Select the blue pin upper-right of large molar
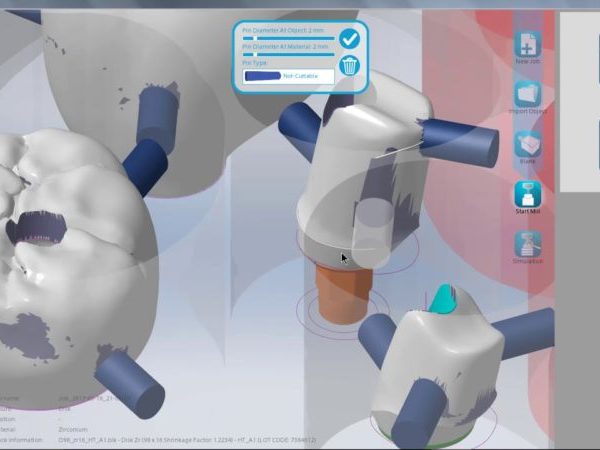 [153, 110]
